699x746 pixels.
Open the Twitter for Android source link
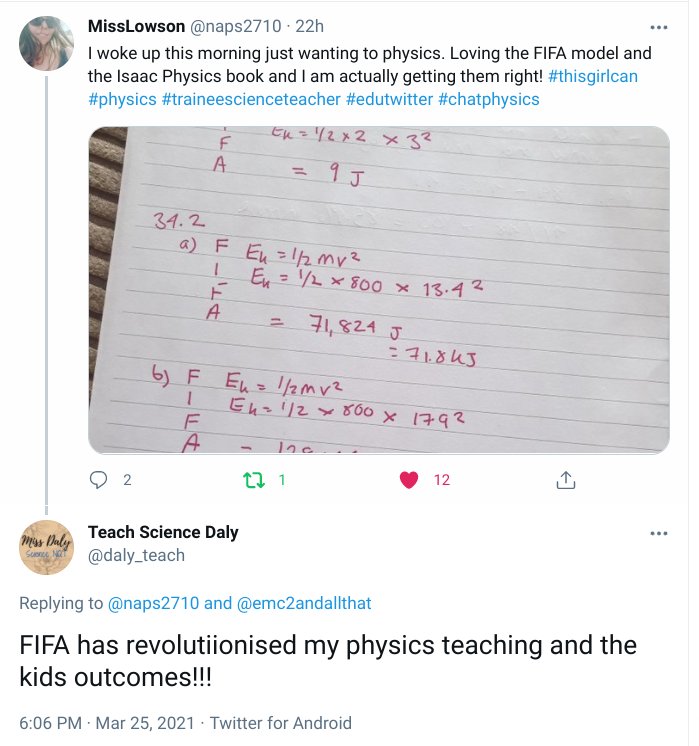(282, 722)
